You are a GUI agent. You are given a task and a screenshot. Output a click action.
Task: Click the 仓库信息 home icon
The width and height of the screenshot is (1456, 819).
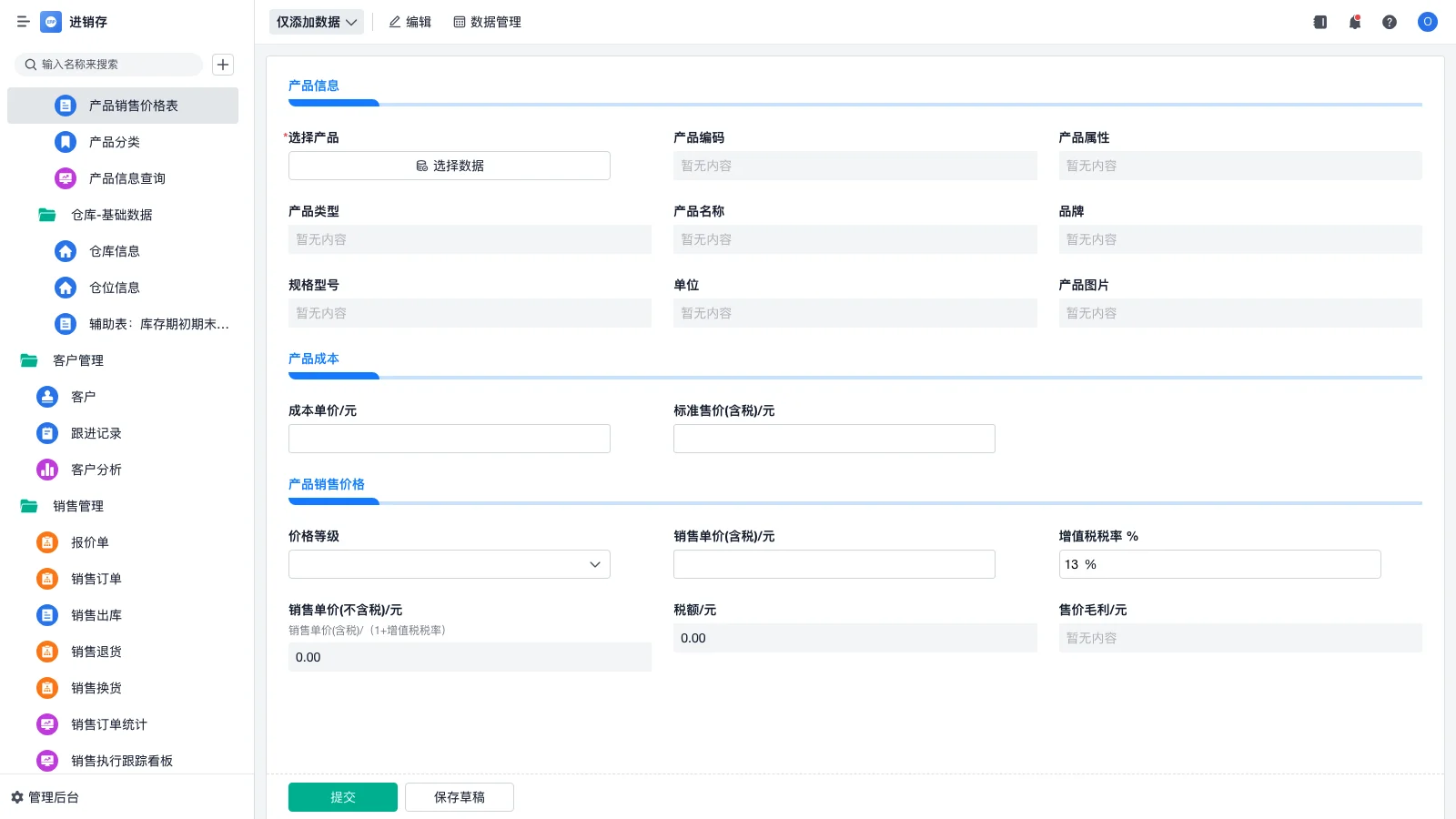click(66, 251)
